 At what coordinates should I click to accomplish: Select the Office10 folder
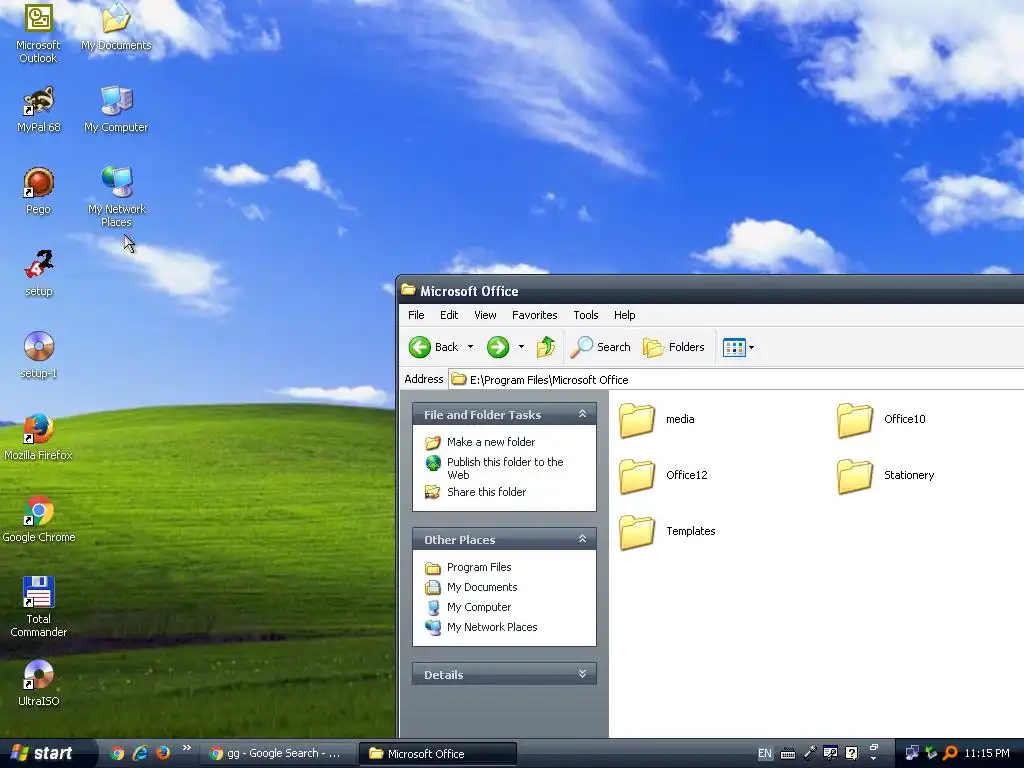point(881,419)
